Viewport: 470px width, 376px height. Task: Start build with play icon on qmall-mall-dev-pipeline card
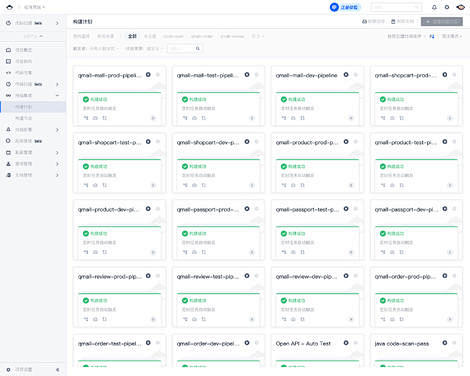(351, 118)
